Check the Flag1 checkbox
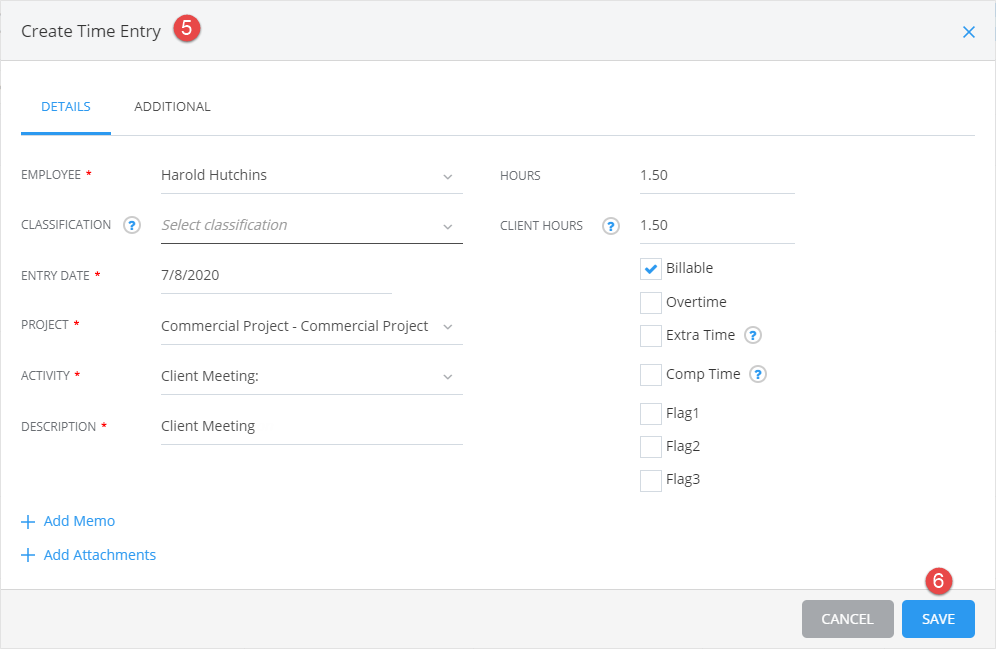The width and height of the screenshot is (996, 649). tap(650, 413)
